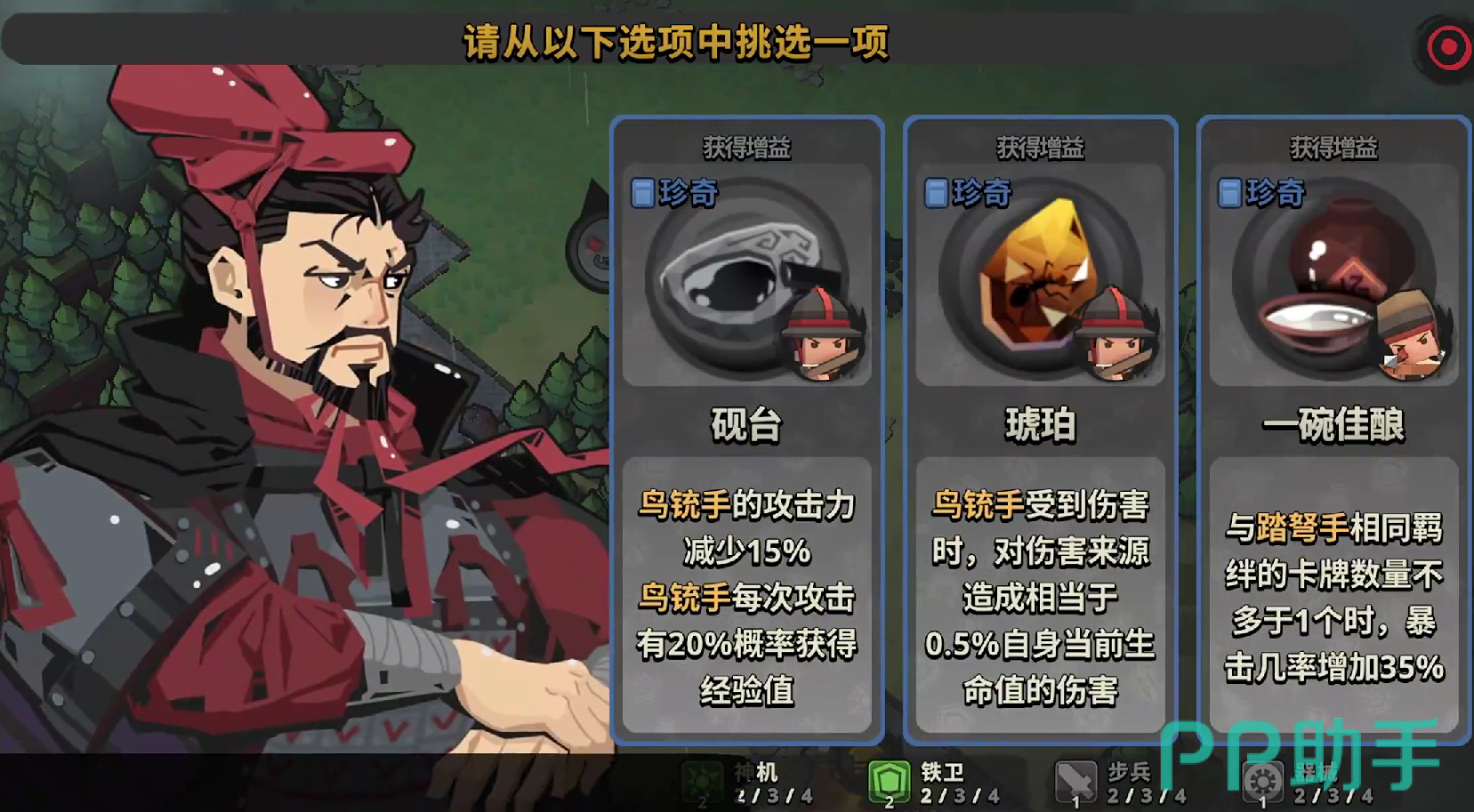This screenshot has height=812, width=1474.
Task: Choose the 砚台 card title
Action: tap(745, 424)
